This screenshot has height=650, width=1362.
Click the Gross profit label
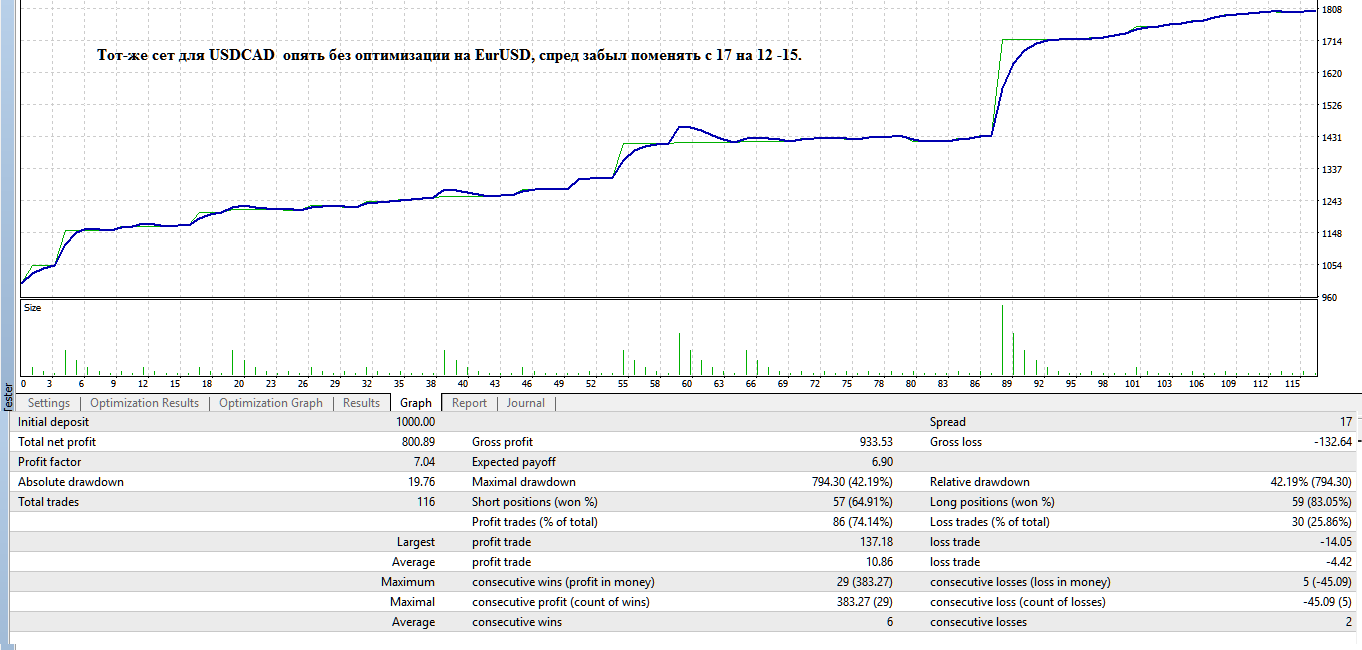502,442
